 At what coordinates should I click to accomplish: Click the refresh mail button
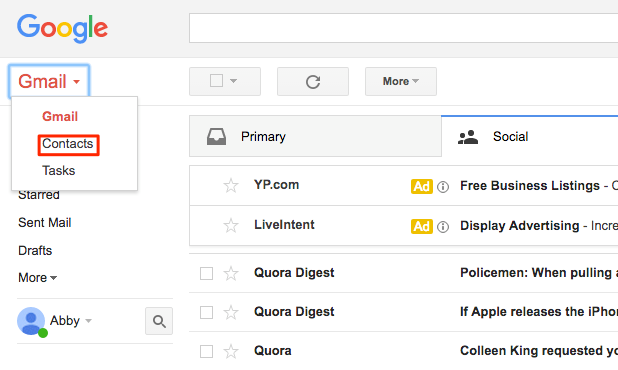point(313,82)
